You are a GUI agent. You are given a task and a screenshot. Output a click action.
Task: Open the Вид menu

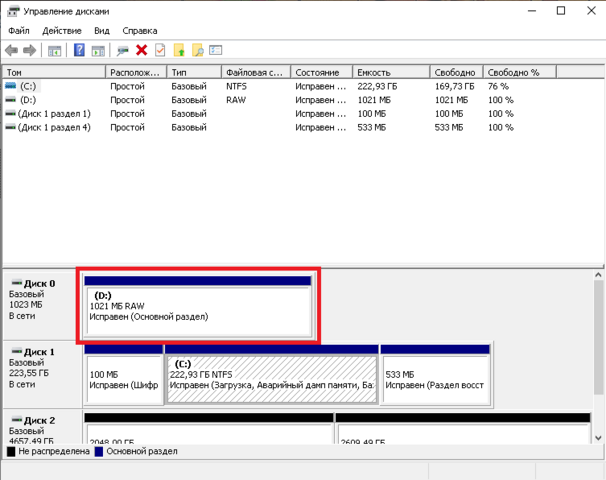point(101,31)
